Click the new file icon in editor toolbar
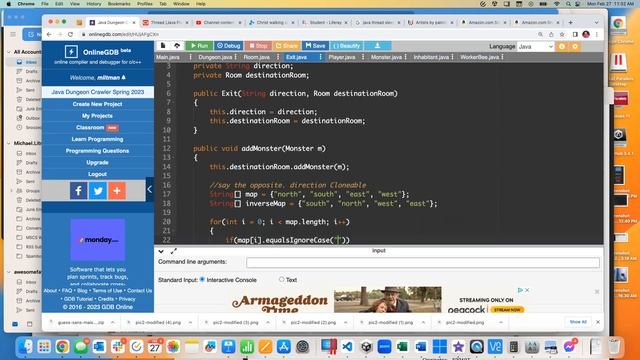640x360 pixels. point(163,46)
